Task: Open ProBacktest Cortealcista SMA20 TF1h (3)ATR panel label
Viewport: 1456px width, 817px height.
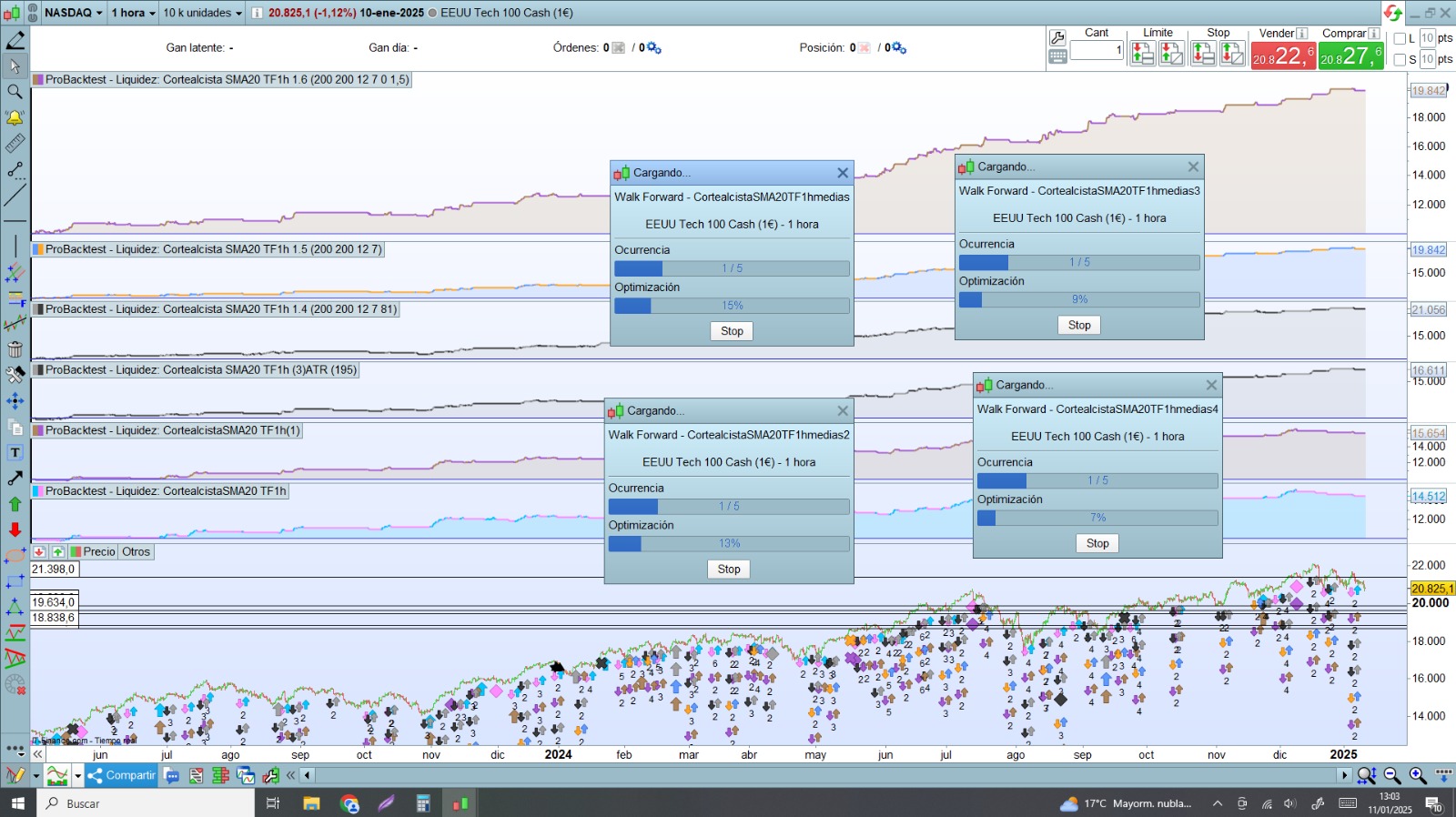Action: click(195, 369)
